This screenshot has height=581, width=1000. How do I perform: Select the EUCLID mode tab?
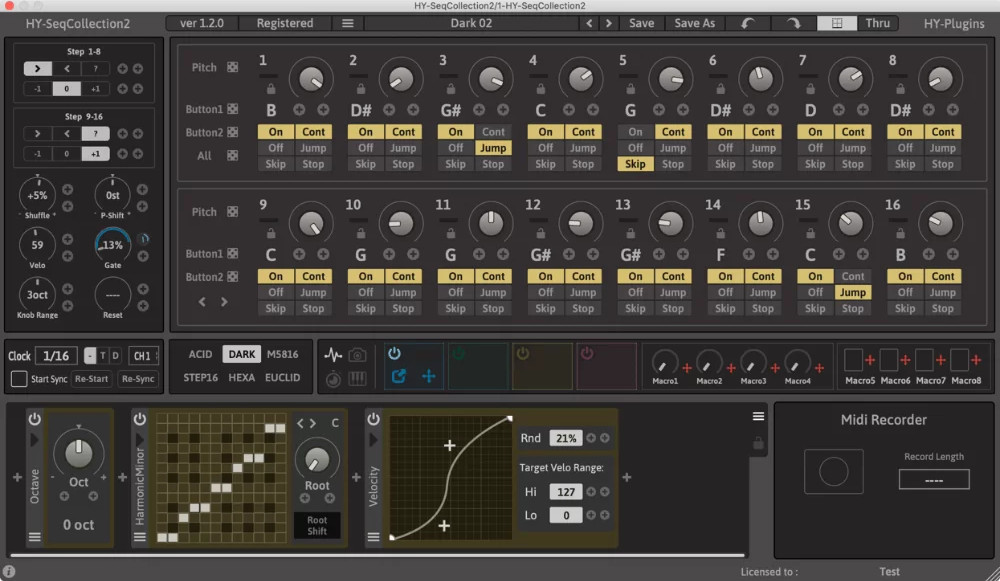[x=282, y=377]
